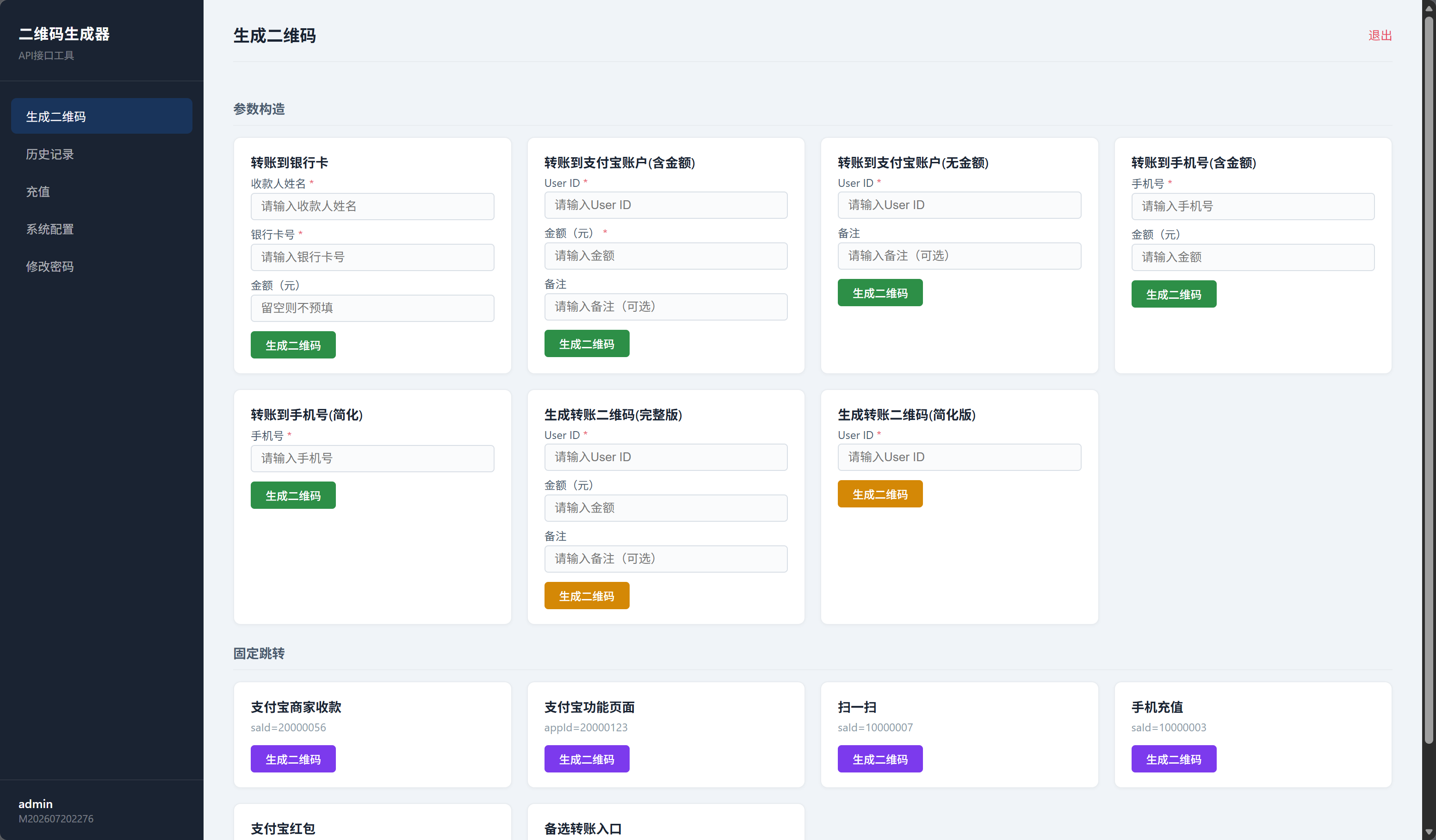Focus the 收款人姓名 input field
This screenshot has height=840, width=1436.
point(372,206)
